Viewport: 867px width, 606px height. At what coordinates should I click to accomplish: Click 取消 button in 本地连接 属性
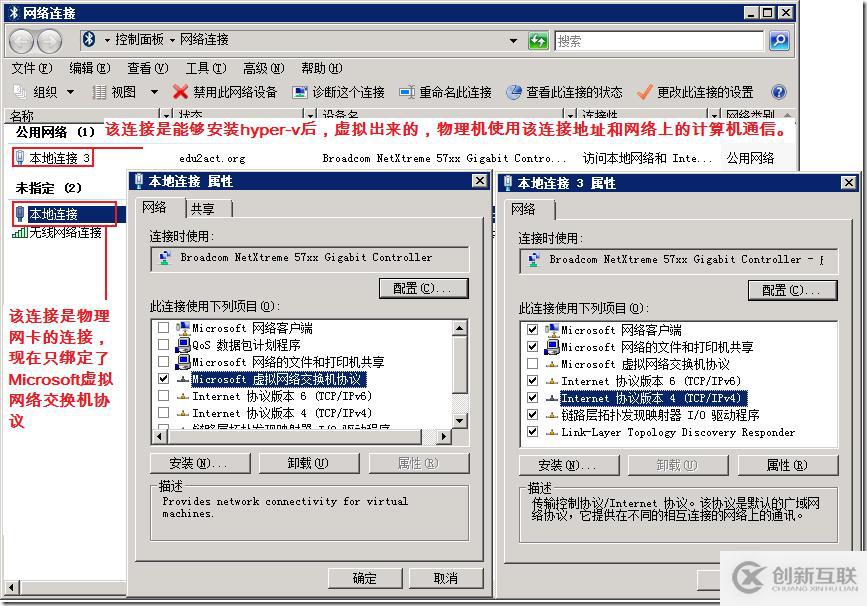coord(446,578)
